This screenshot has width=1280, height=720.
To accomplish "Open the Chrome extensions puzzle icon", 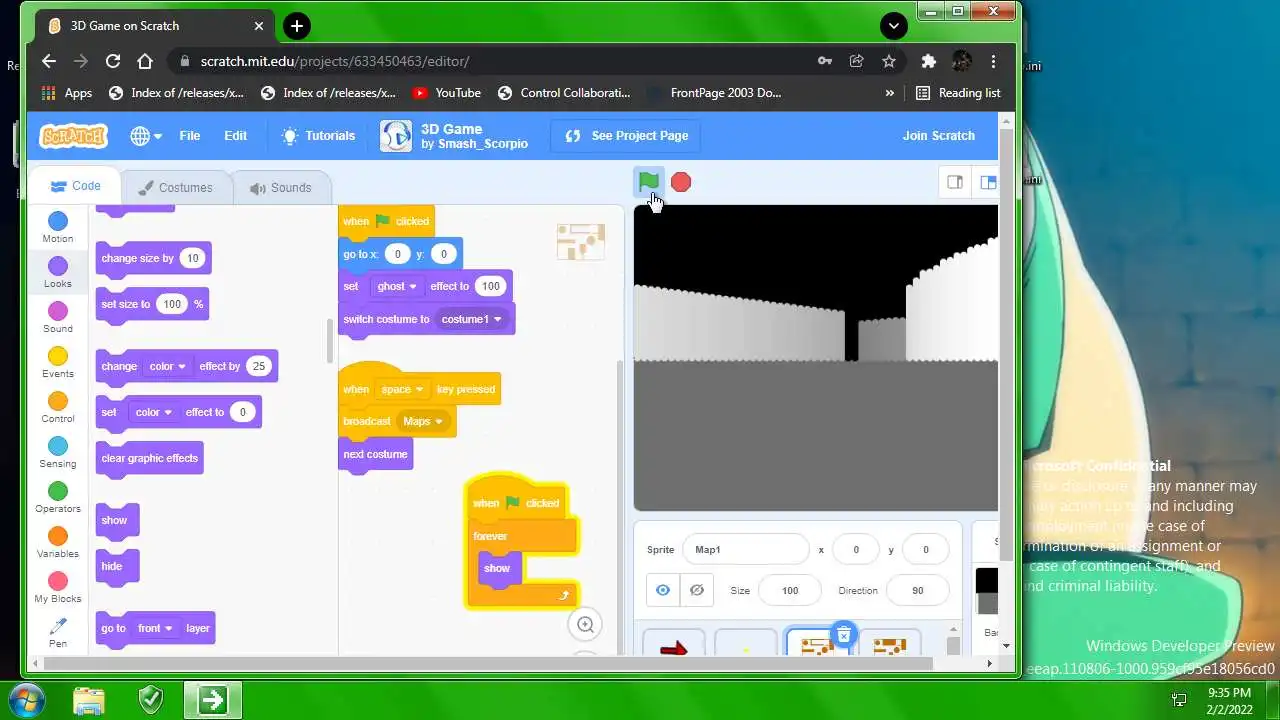I will point(928,61).
